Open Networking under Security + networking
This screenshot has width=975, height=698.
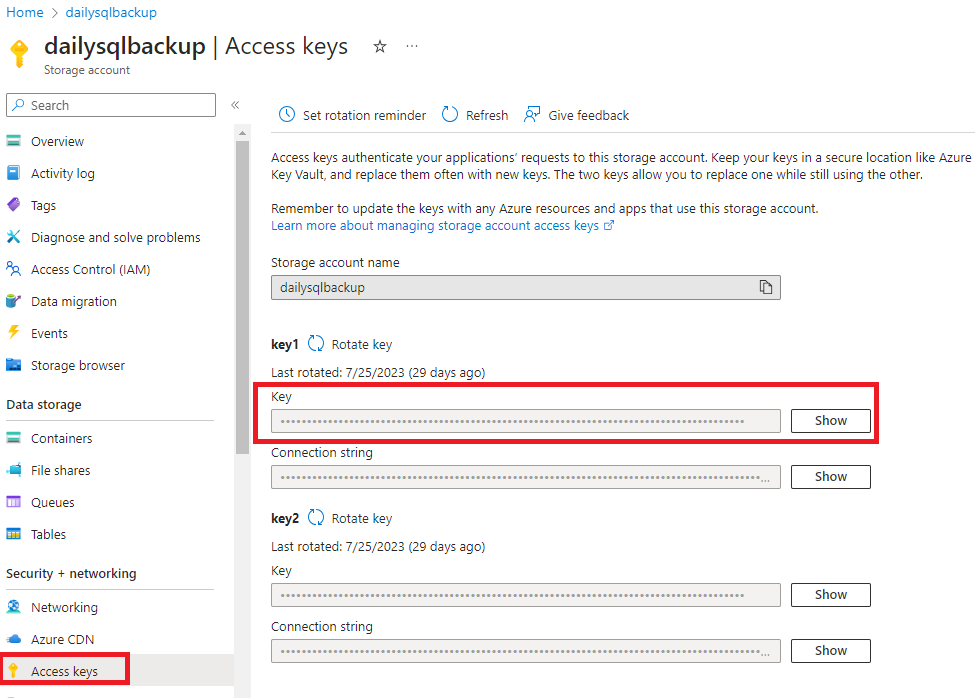[64, 607]
